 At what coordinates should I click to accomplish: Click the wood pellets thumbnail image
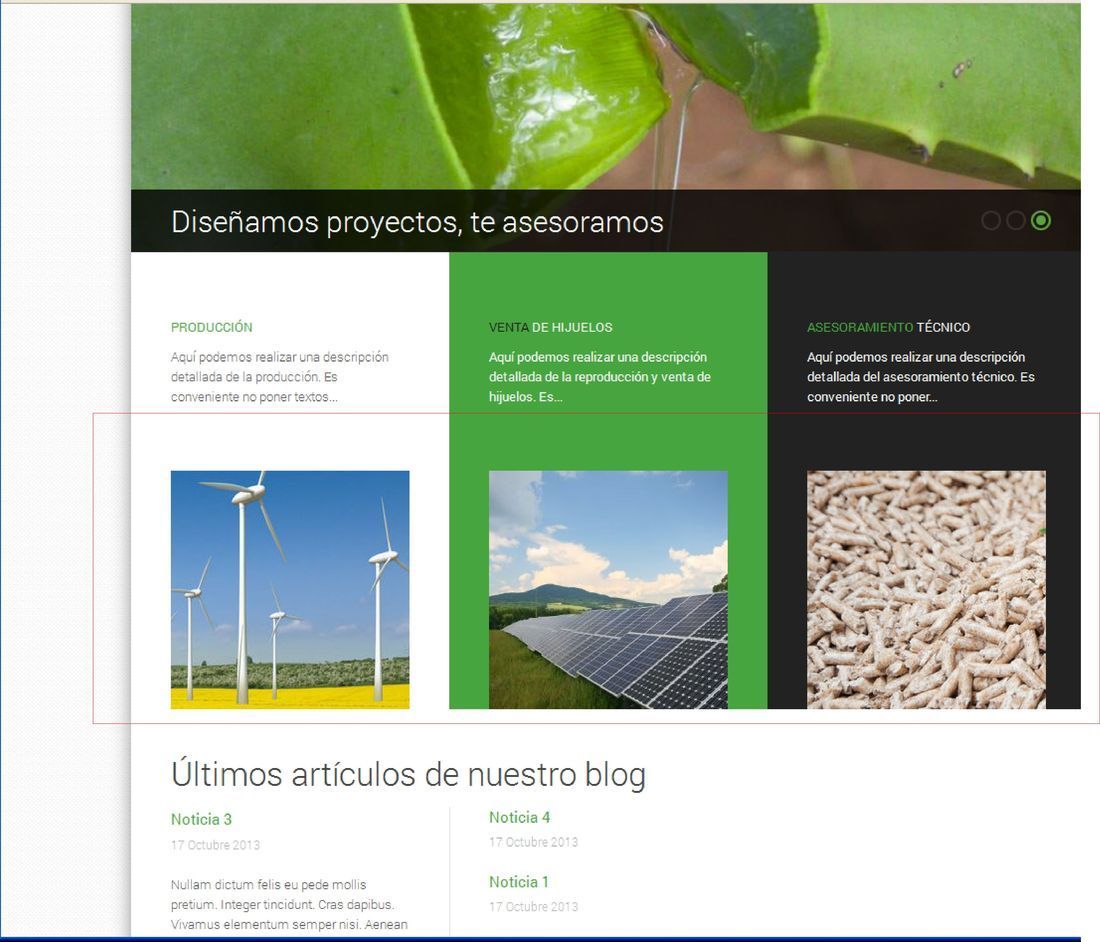[926, 589]
